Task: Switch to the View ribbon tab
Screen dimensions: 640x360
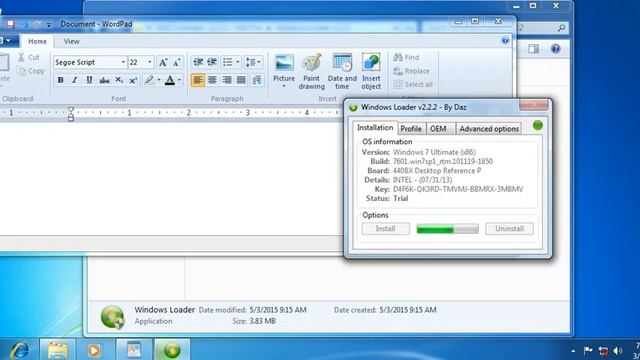Action: pos(71,41)
